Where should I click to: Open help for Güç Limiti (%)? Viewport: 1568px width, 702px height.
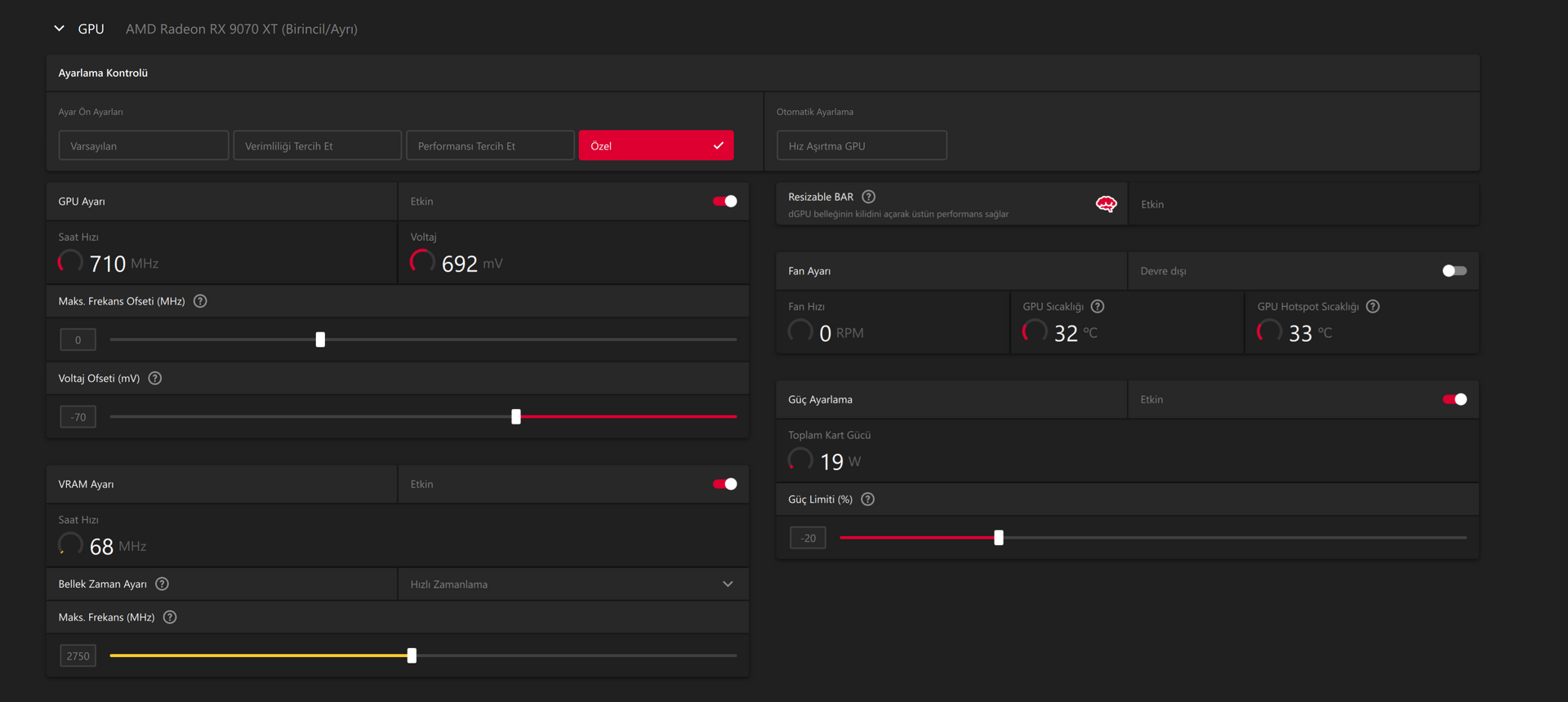click(x=868, y=499)
